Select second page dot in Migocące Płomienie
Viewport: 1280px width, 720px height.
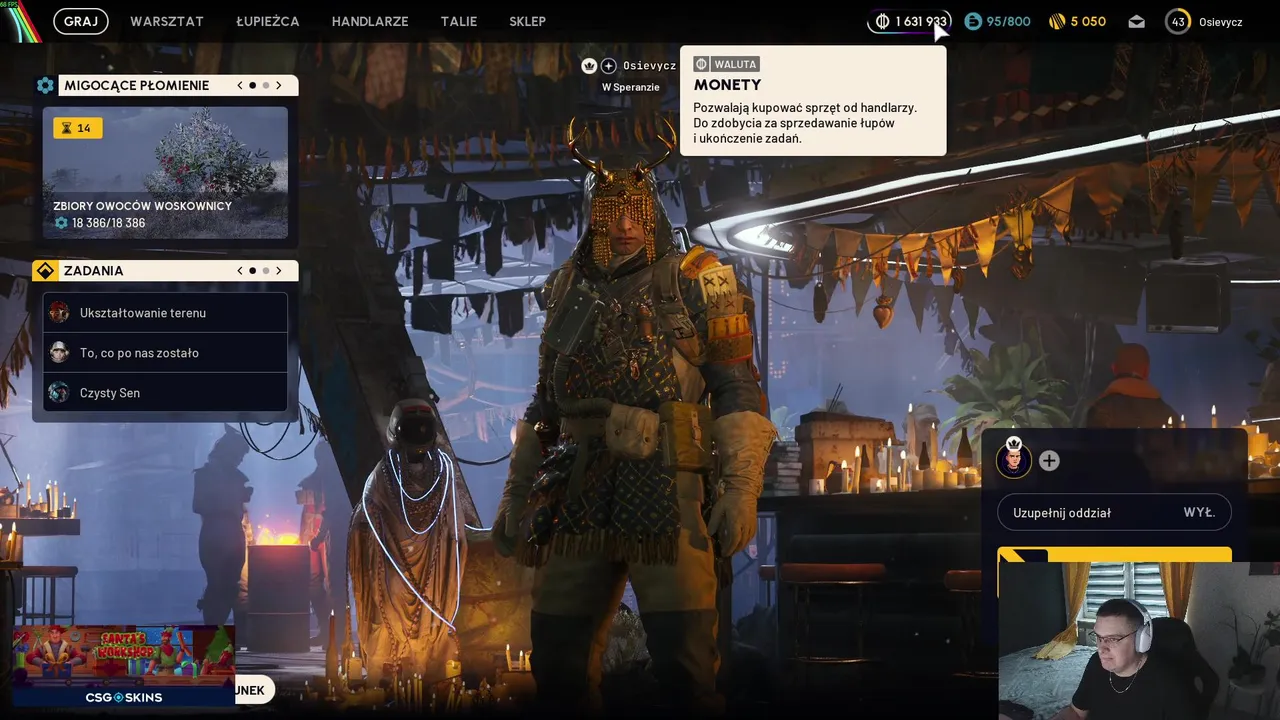(x=266, y=85)
